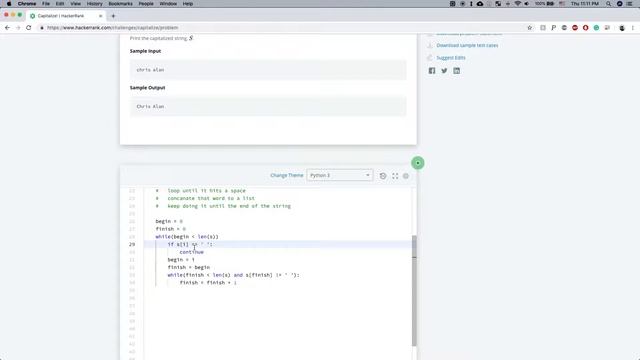The height and width of the screenshot is (360, 640).
Task: Click code line 'finish = begin'
Action: [x=189, y=267]
